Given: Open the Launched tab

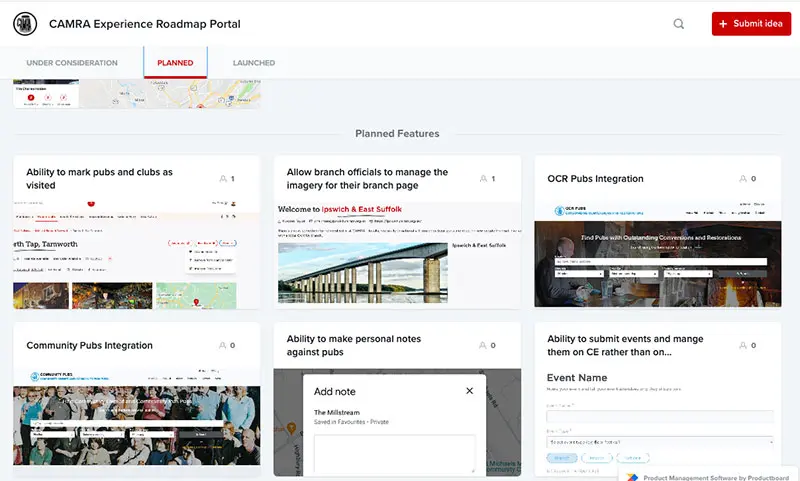Looking at the screenshot, I should coord(254,63).
